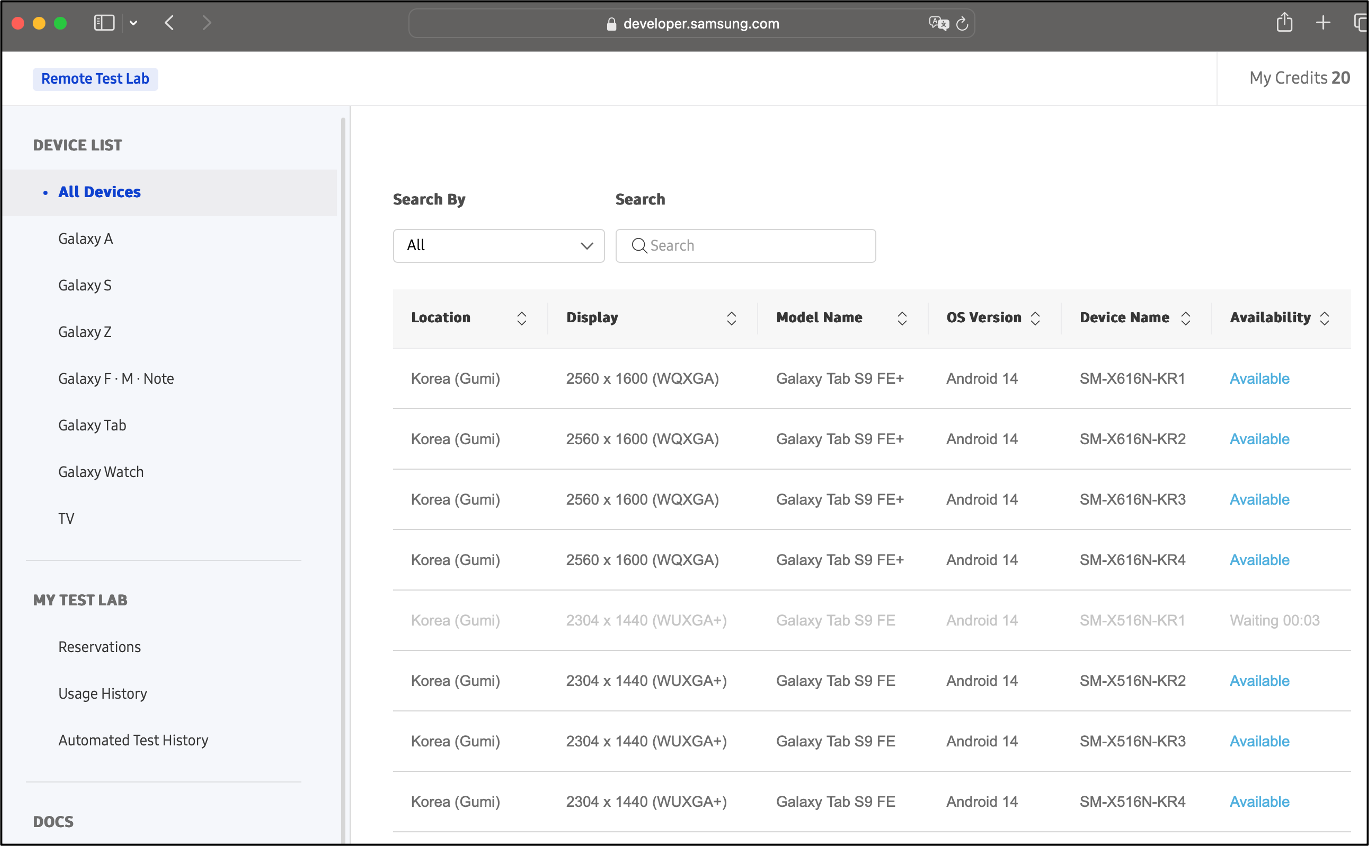Click Available for SM-X516N-KR3
Image resolution: width=1370 pixels, height=846 pixels.
[1259, 741]
